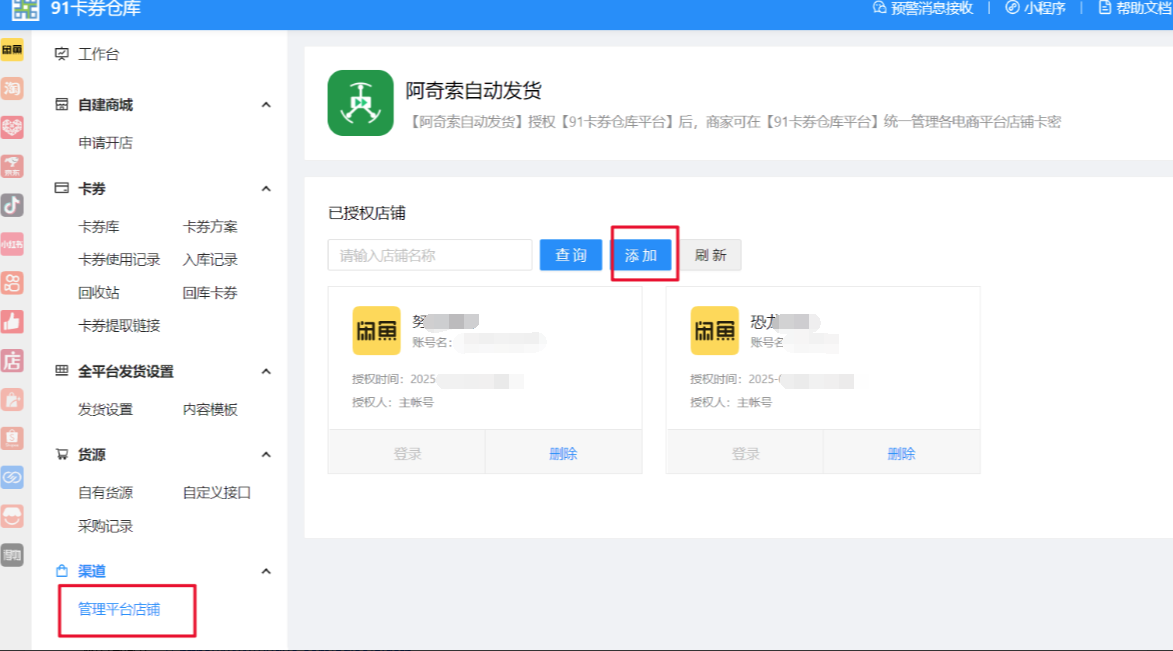Open 内容模板 menu item
1173x651 pixels.
tap(210, 409)
